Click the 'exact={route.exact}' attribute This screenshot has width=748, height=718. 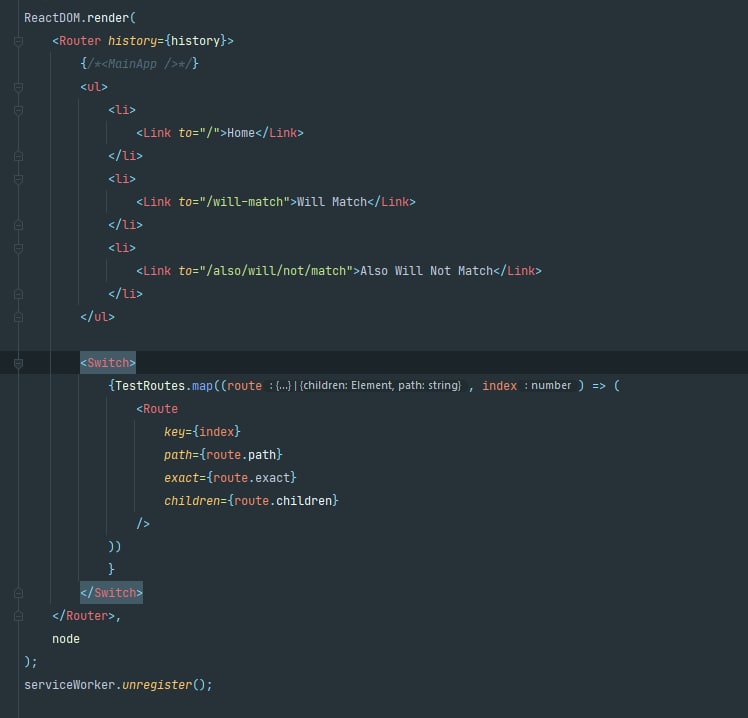(x=230, y=478)
